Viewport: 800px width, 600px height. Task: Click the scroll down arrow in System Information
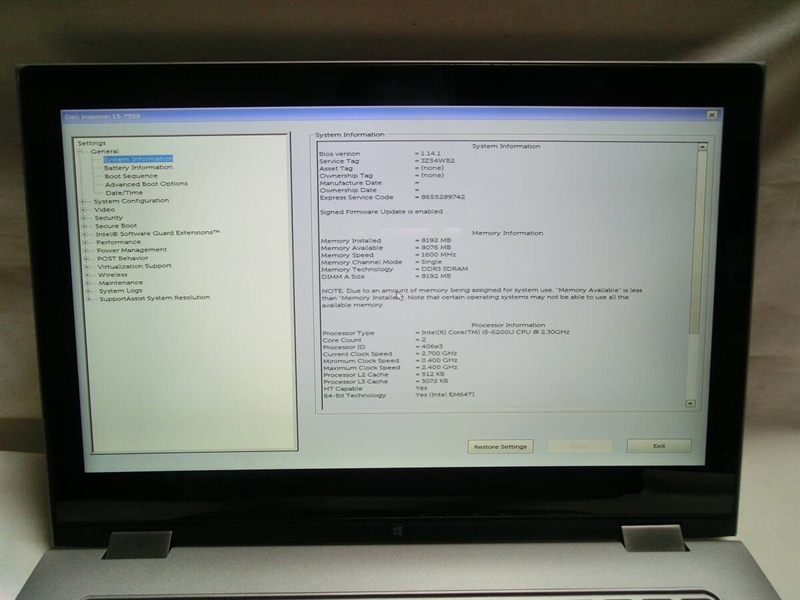tap(689, 403)
